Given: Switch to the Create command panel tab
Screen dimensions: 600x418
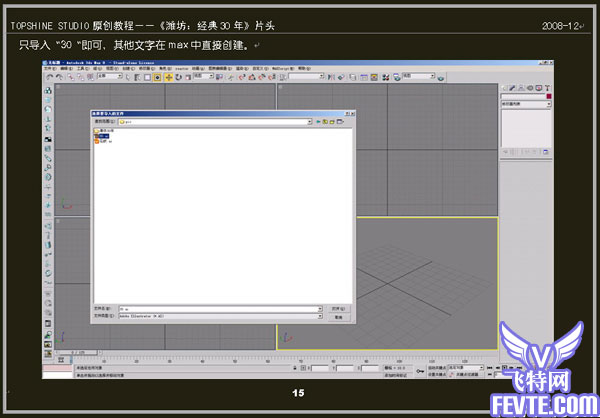Looking at the screenshot, I should click(x=505, y=88).
